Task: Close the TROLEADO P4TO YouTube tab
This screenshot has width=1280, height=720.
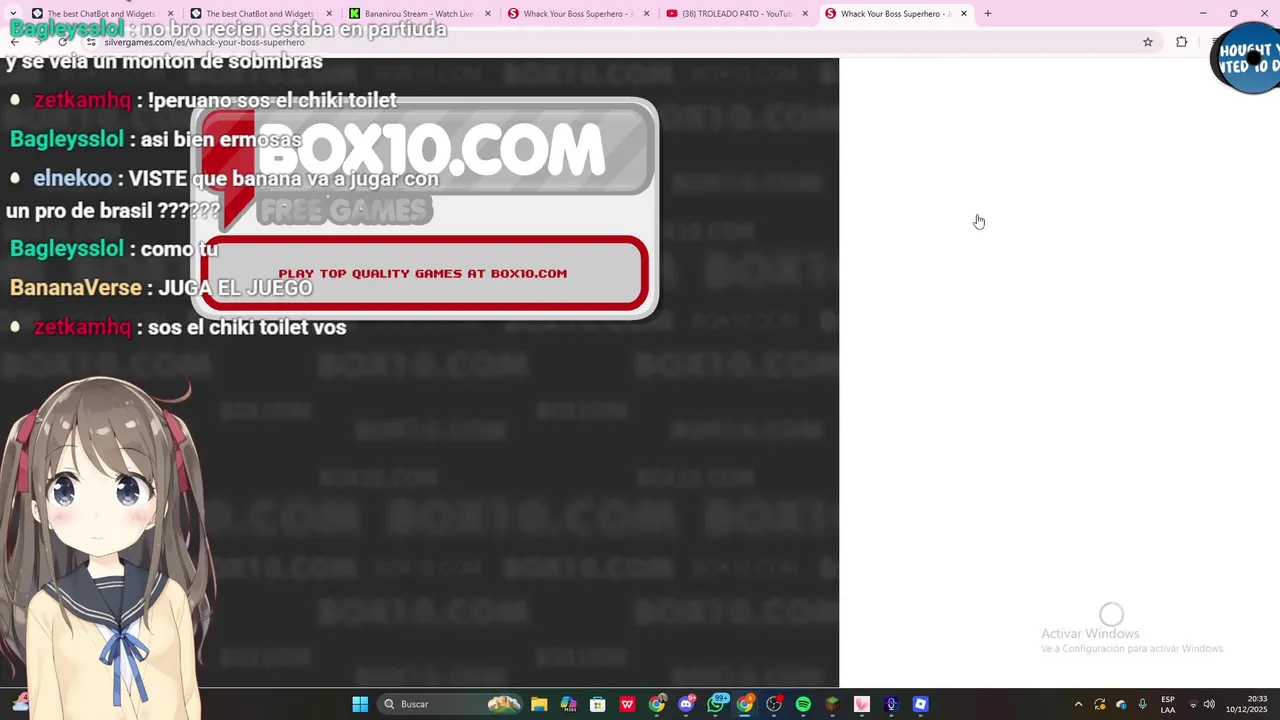Action: (x=805, y=14)
